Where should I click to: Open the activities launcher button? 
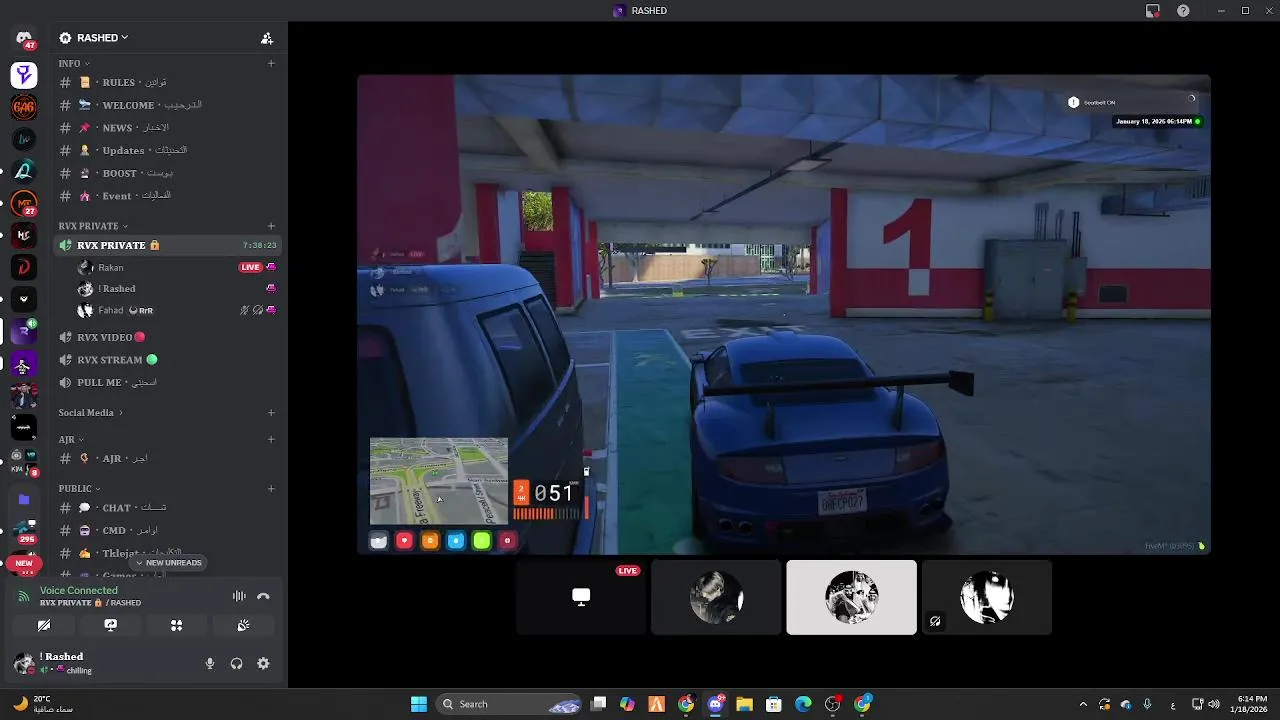point(176,625)
